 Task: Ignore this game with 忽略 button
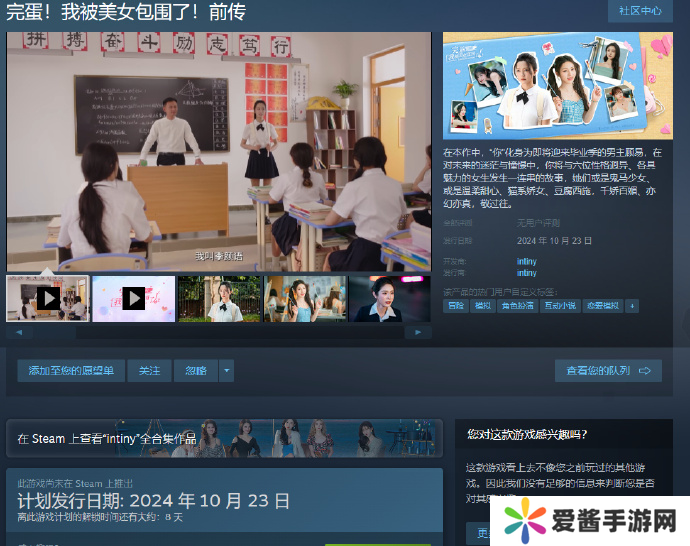click(x=196, y=371)
